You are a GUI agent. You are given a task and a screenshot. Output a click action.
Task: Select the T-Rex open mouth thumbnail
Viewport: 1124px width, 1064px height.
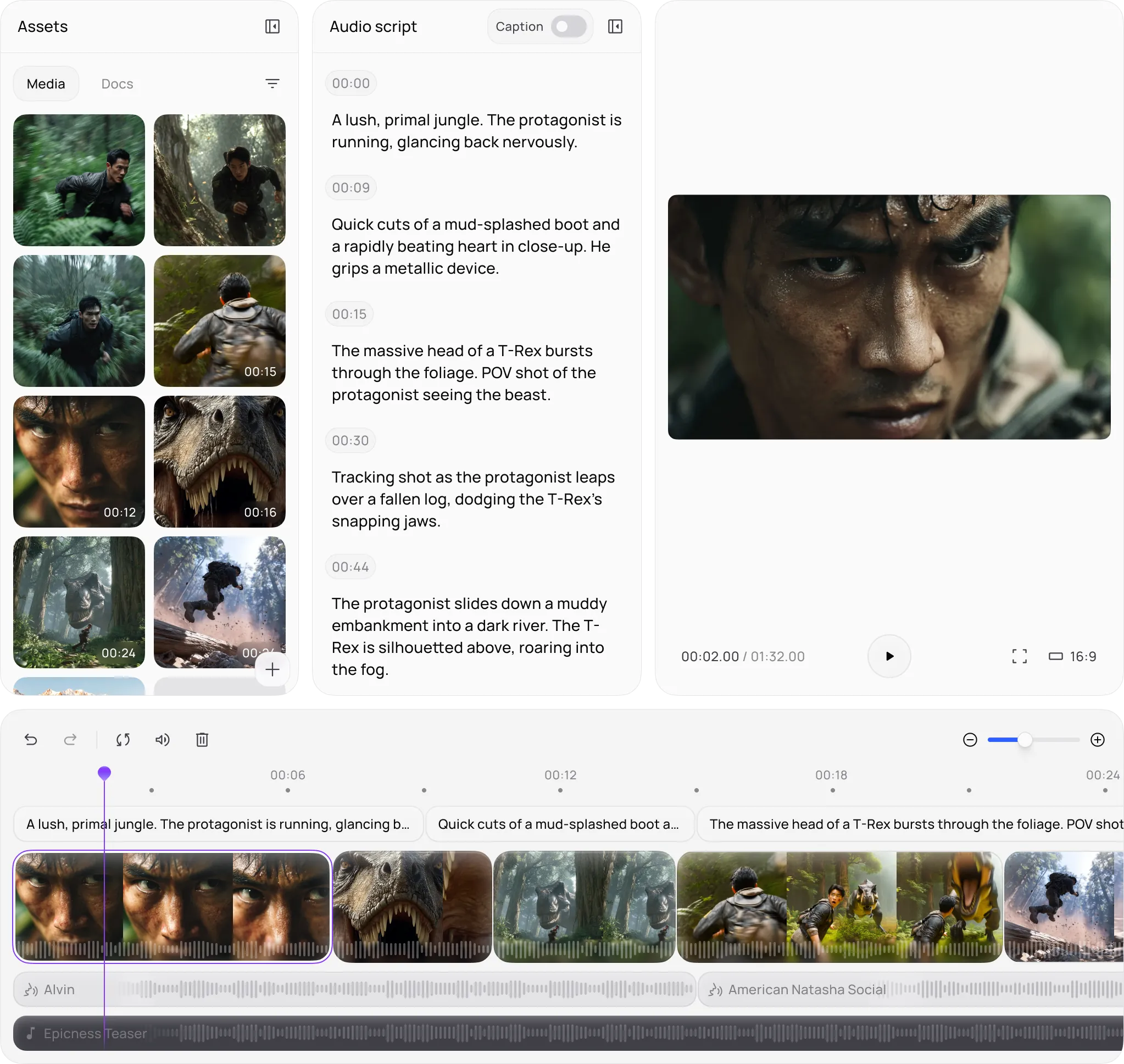(219, 461)
